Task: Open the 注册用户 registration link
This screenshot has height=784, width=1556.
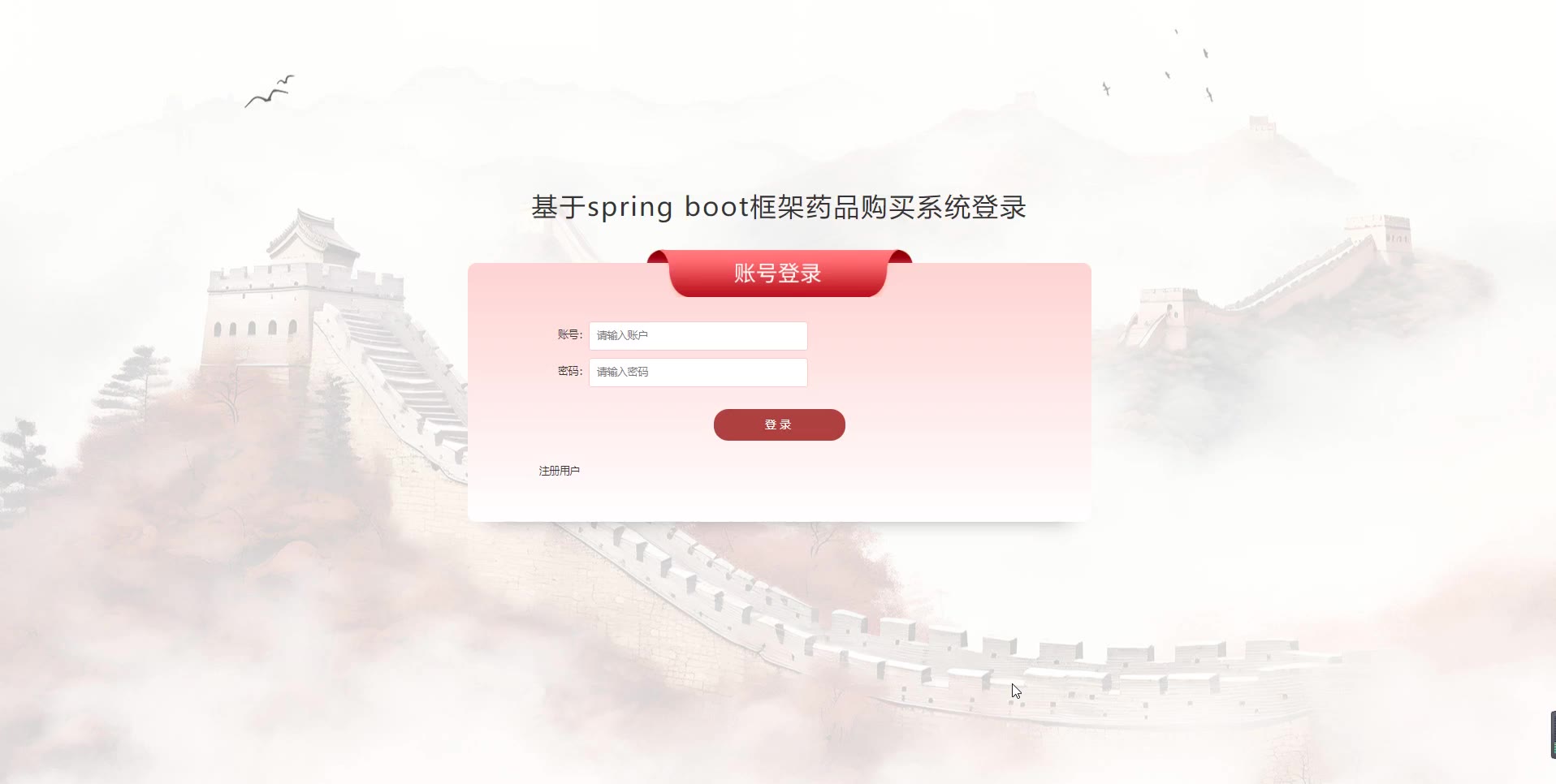Action: (x=559, y=471)
